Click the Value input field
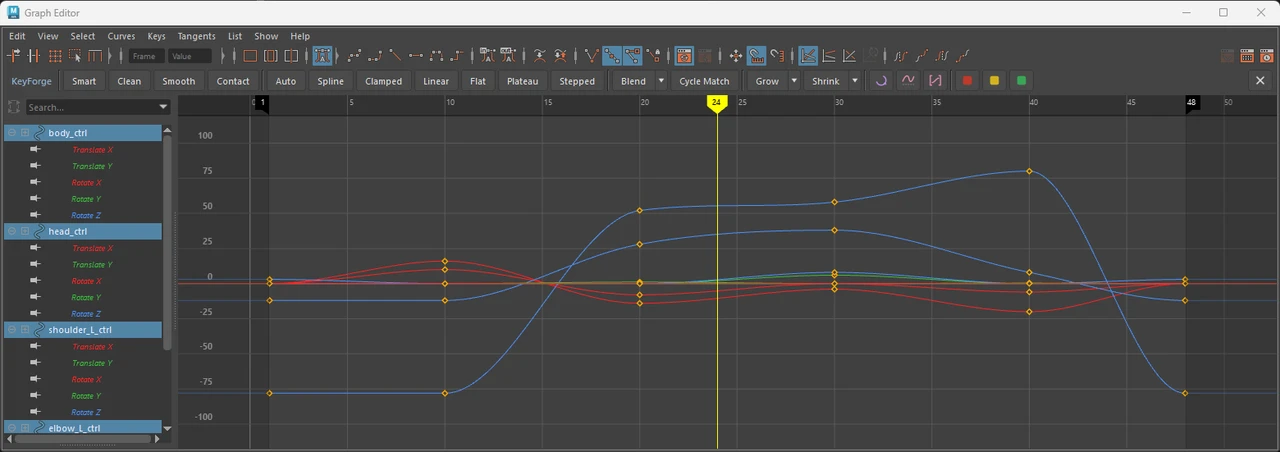1280x452 pixels. tap(190, 56)
